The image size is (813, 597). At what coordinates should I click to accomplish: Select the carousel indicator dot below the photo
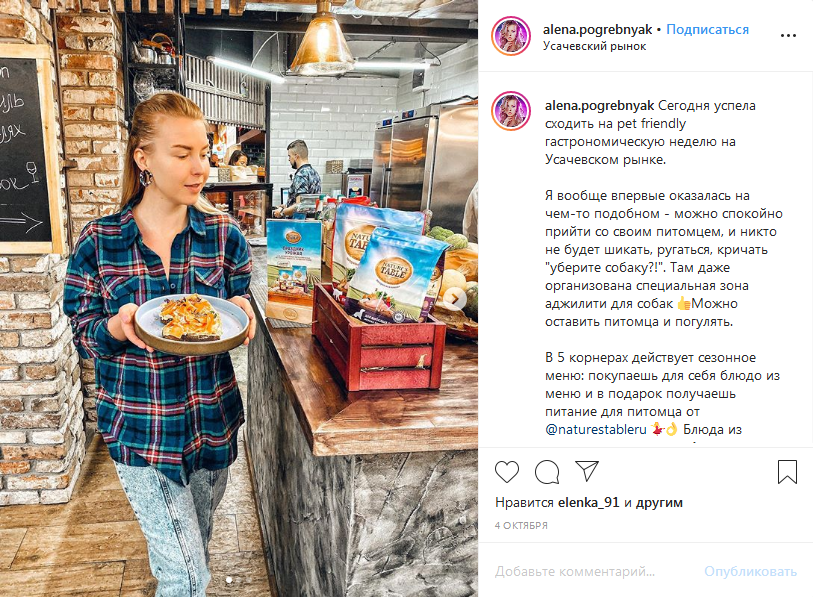229,580
